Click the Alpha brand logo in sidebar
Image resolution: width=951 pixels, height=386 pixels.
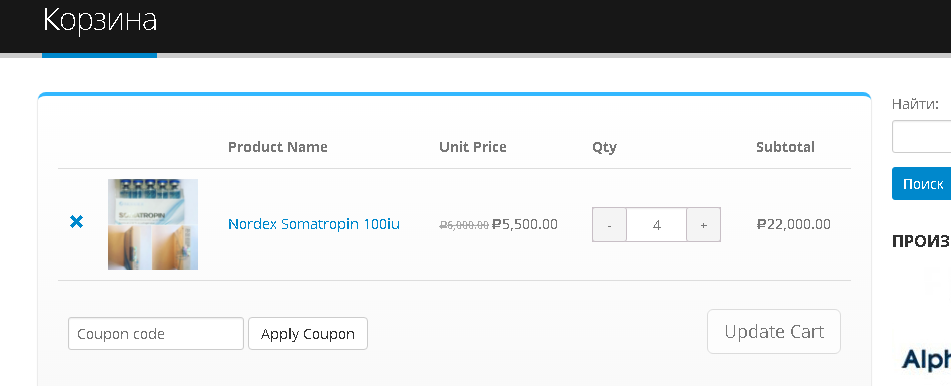click(926, 359)
